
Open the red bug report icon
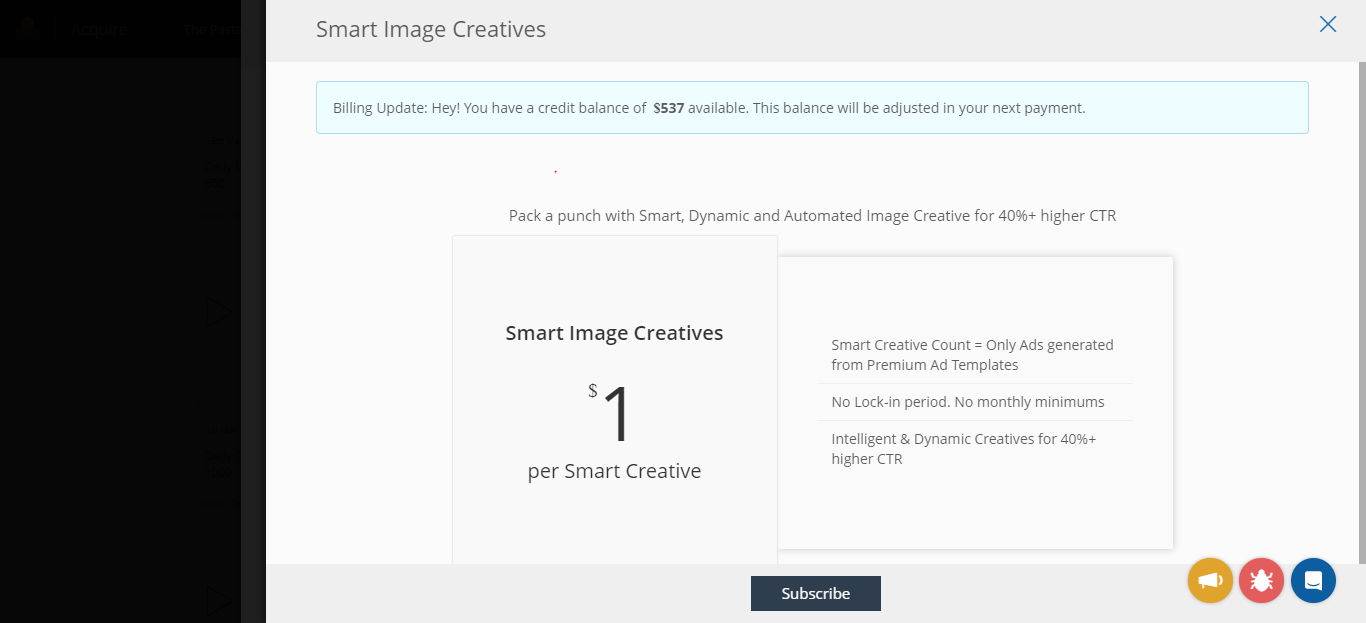coord(1261,580)
